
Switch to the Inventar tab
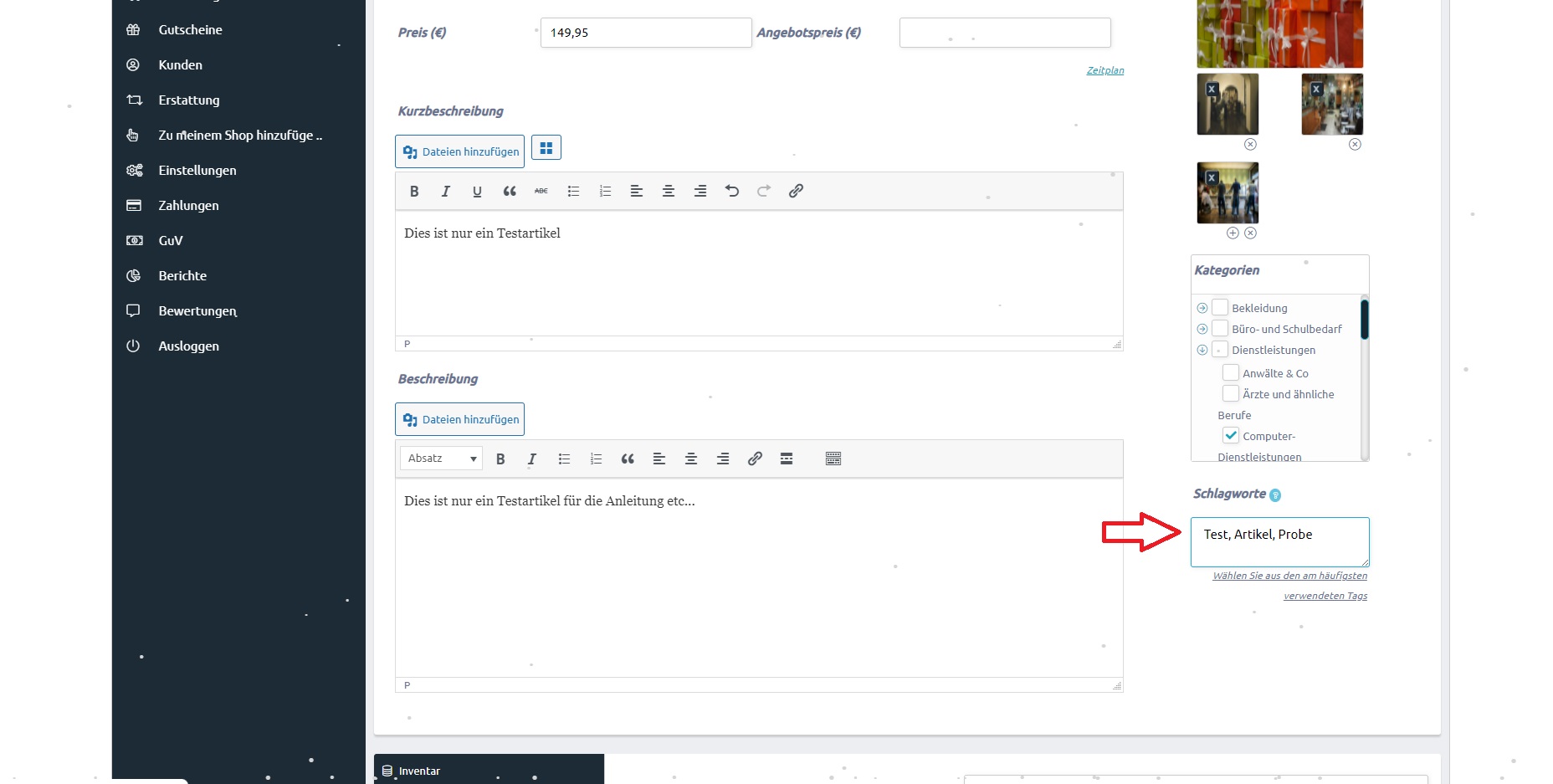489,771
